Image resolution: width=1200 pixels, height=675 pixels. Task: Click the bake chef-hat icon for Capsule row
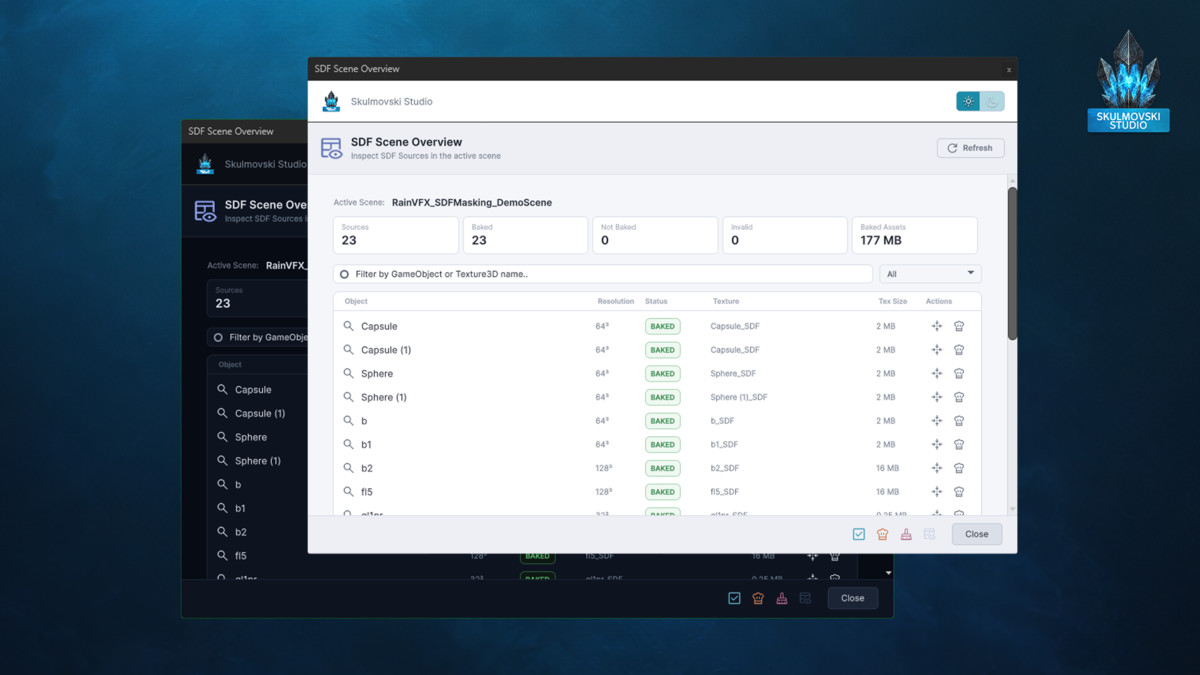tap(959, 326)
